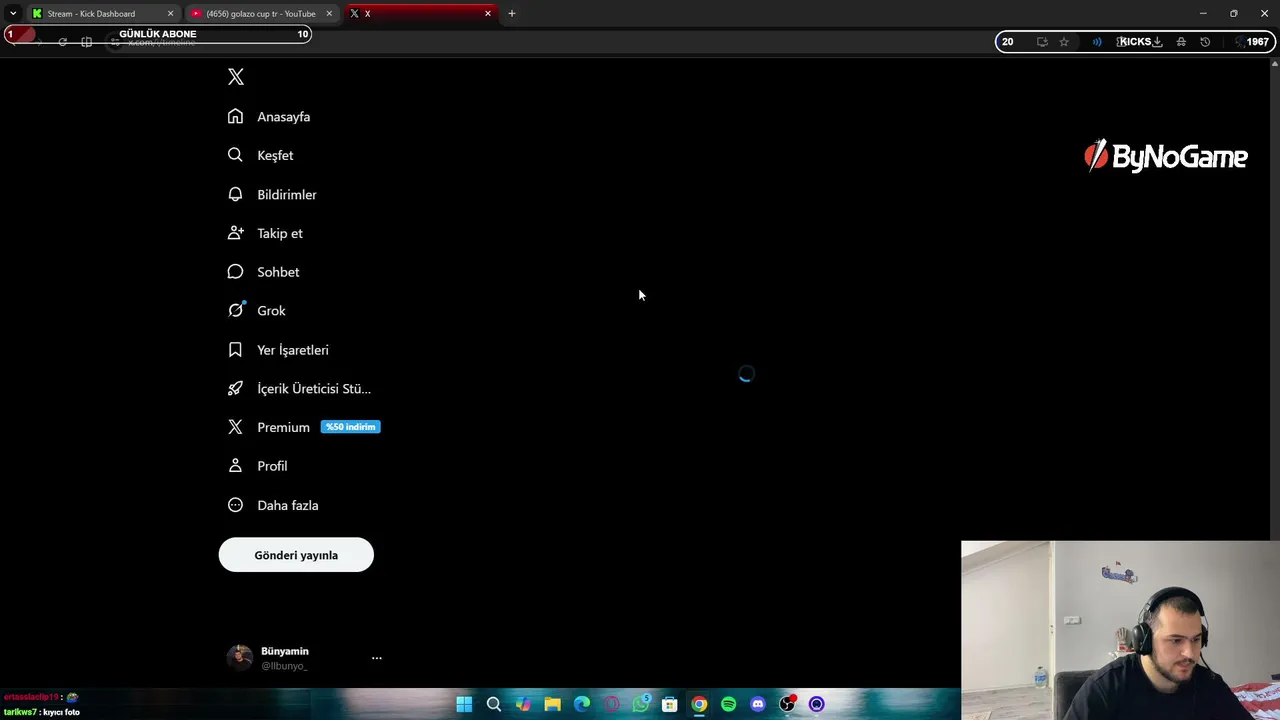The height and width of the screenshot is (720, 1280).
Task: Open Microsoft Store from taskbar
Action: pyautogui.click(x=670, y=704)
